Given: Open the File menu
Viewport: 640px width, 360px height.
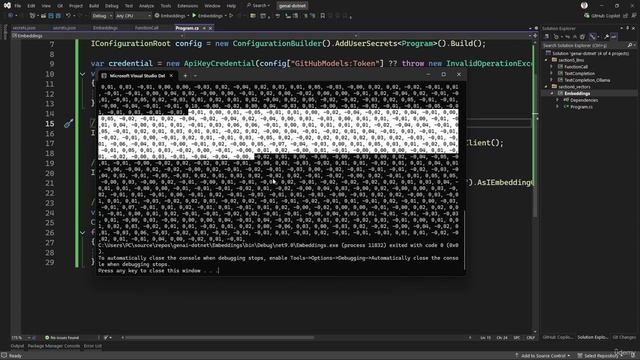Looking at the screenshot, I should tap(18, 6).
